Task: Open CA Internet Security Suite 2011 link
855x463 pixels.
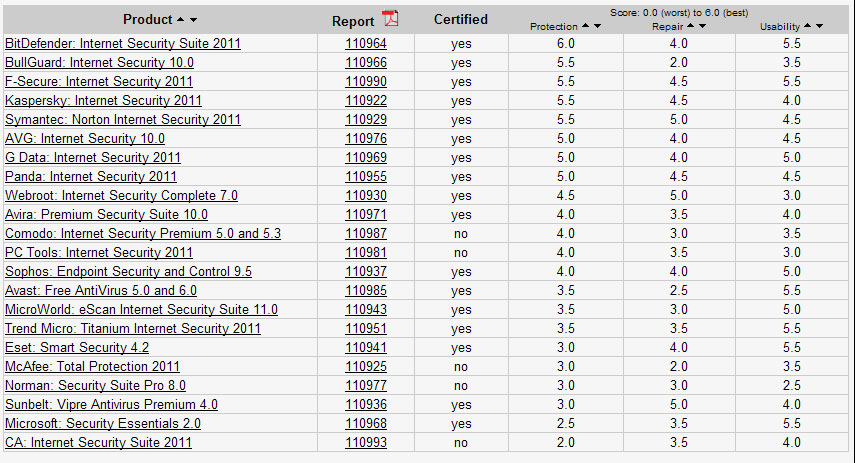Action: 98,443
